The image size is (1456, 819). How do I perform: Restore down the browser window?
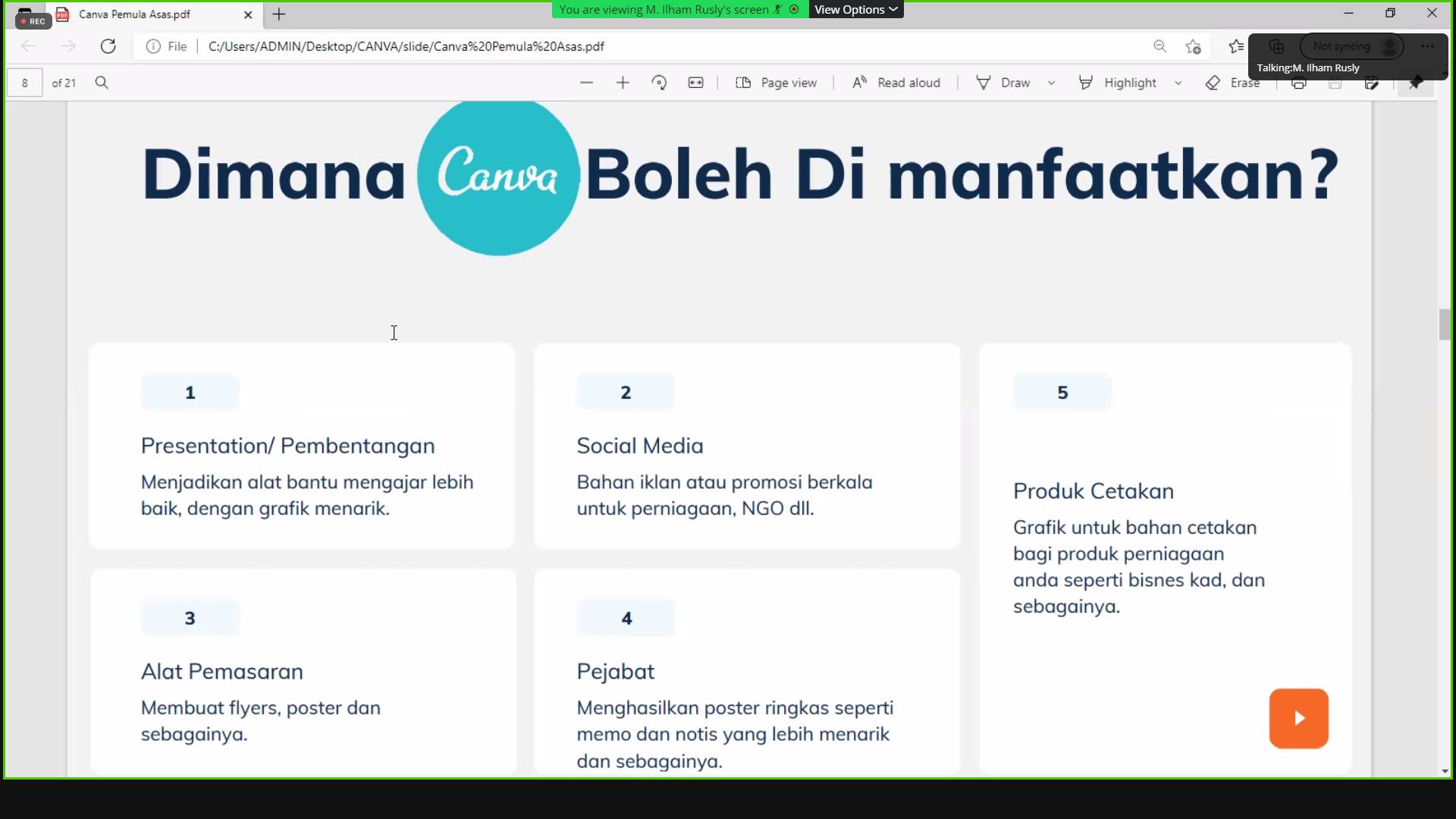(x=1390, y=13)
